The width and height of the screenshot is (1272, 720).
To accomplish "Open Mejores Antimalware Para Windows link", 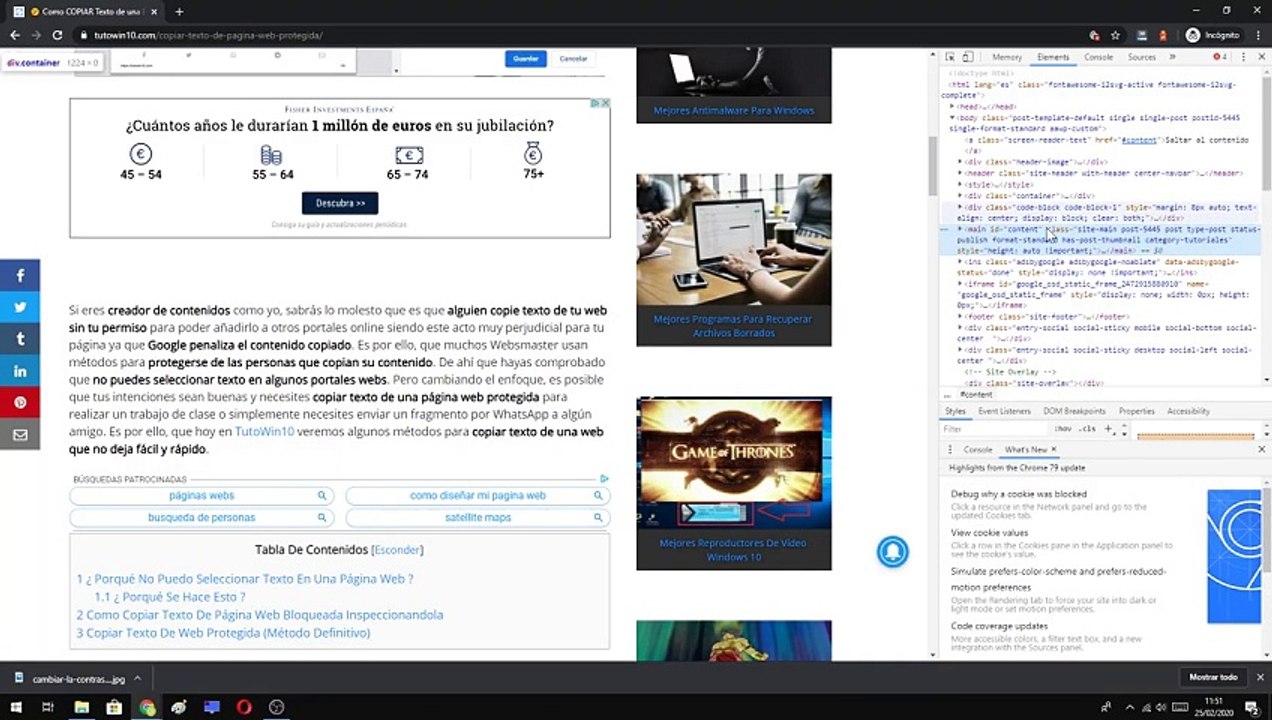I will point(733,110).
